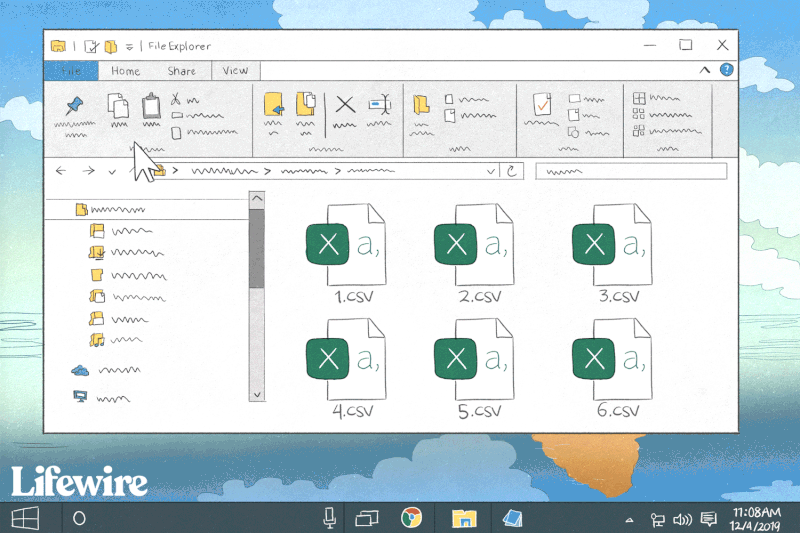800x533 pixels.
Task: Click the Paste clipboard icon
Action: [151, 106]
